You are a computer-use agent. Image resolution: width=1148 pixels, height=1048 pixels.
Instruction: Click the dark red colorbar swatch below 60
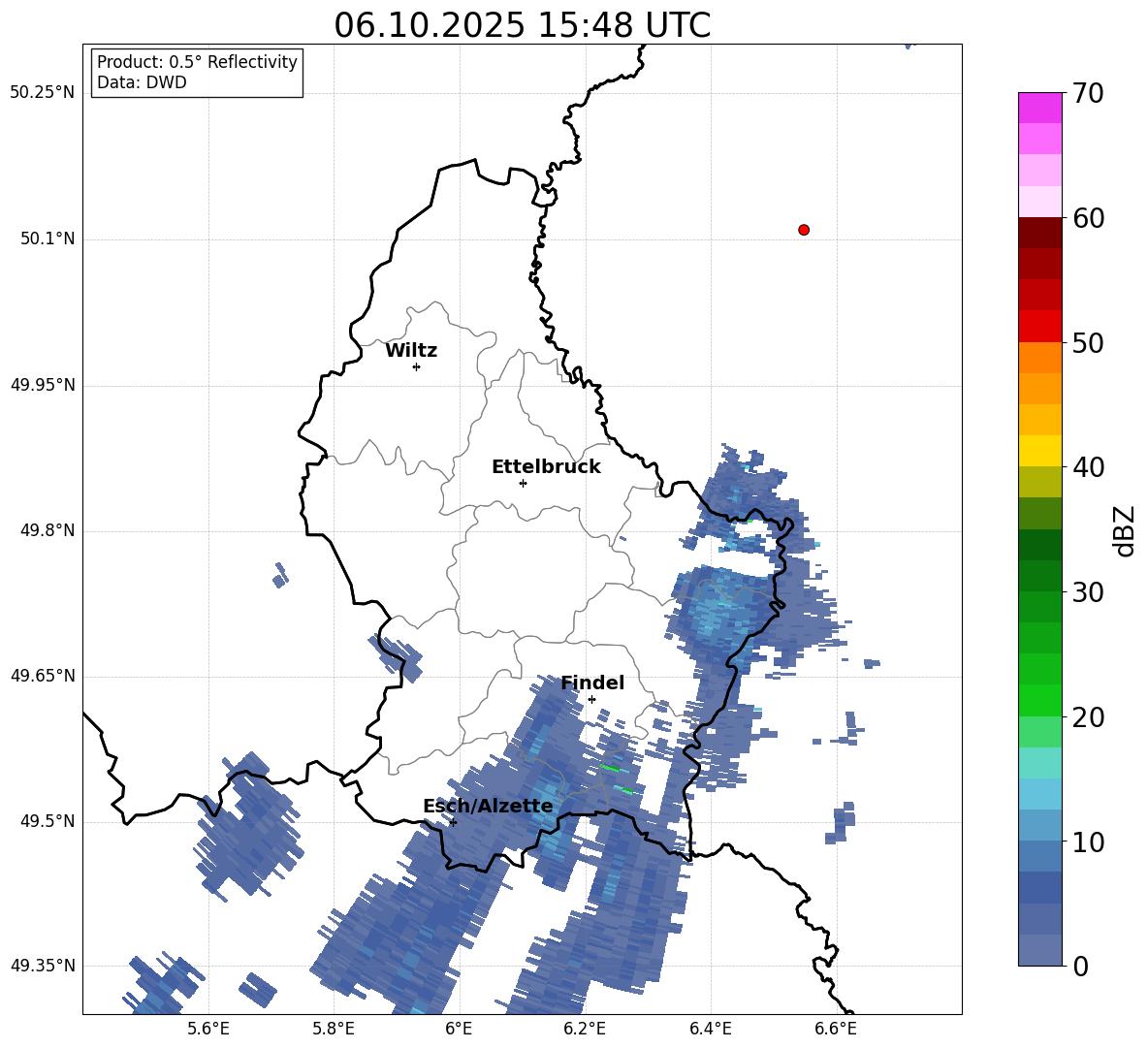coord(1039,233)
